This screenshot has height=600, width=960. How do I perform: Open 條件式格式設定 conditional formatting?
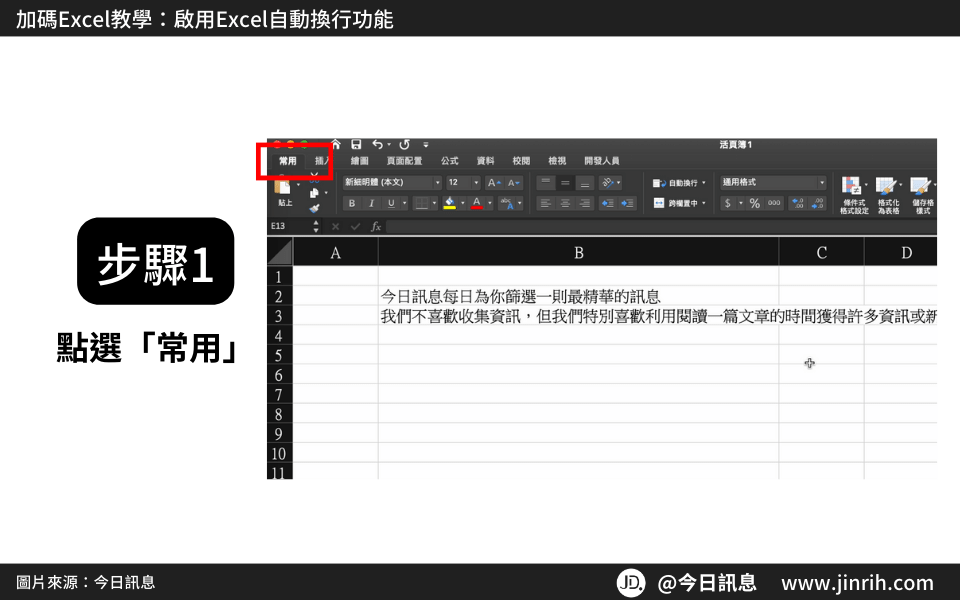[x=853, y=195]
